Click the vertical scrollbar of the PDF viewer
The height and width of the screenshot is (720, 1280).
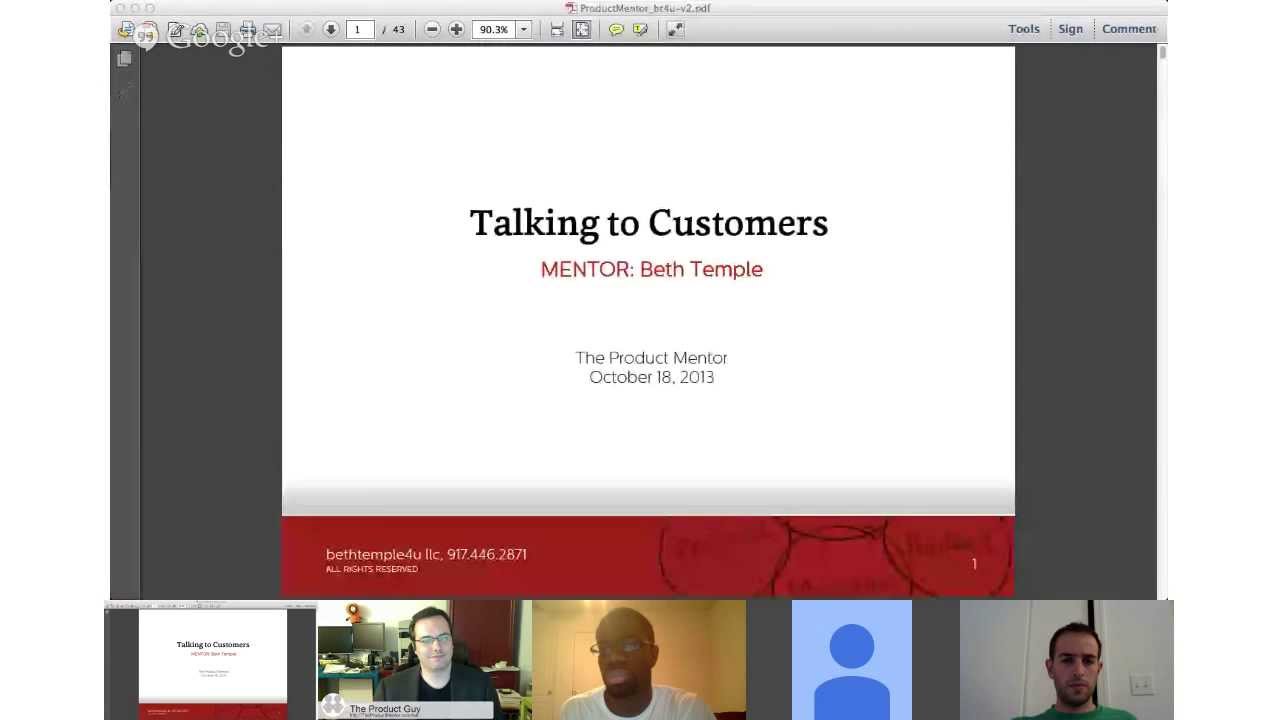click(1162, 322)
